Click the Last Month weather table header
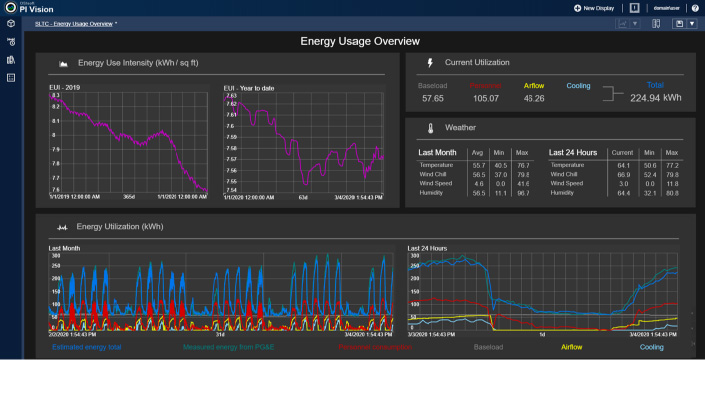Viewport: 705px width, 397px height. (437, 153)
